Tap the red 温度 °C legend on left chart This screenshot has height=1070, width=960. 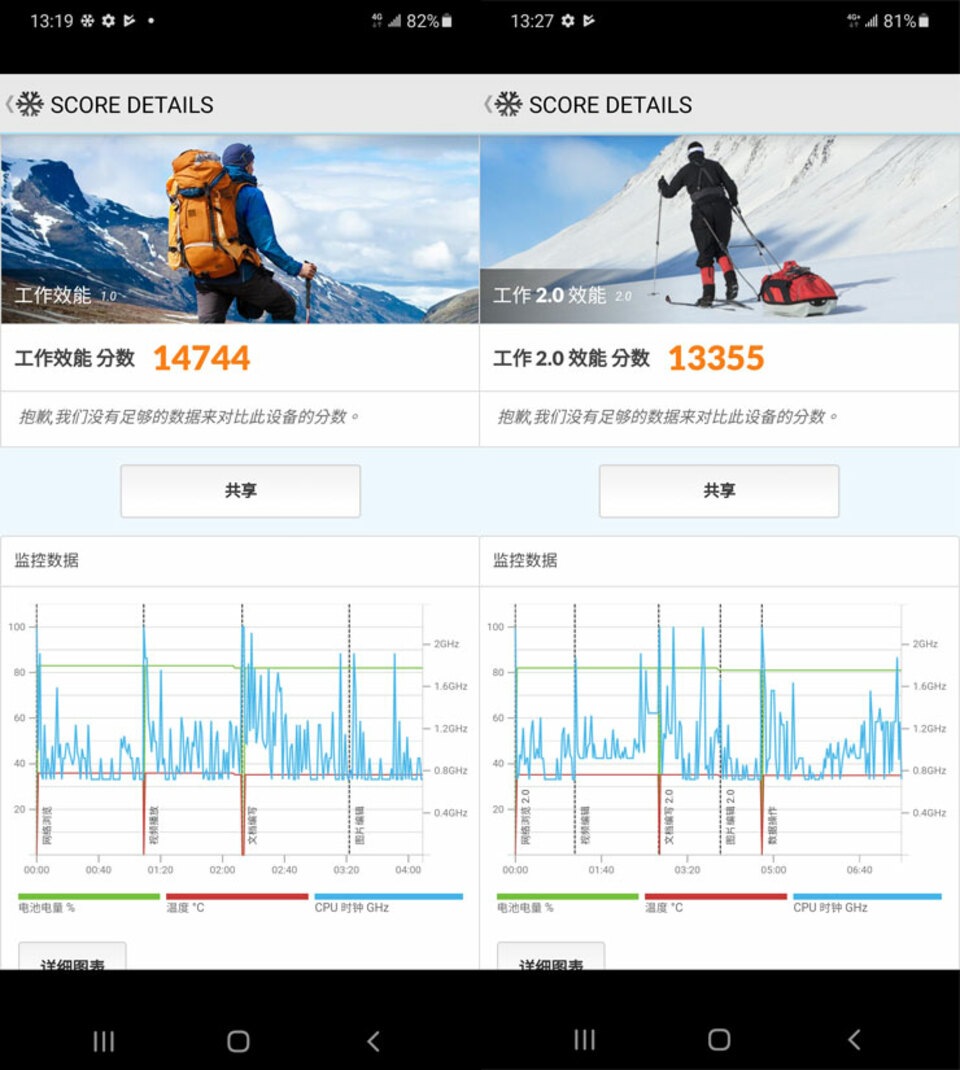pos(237,903)
